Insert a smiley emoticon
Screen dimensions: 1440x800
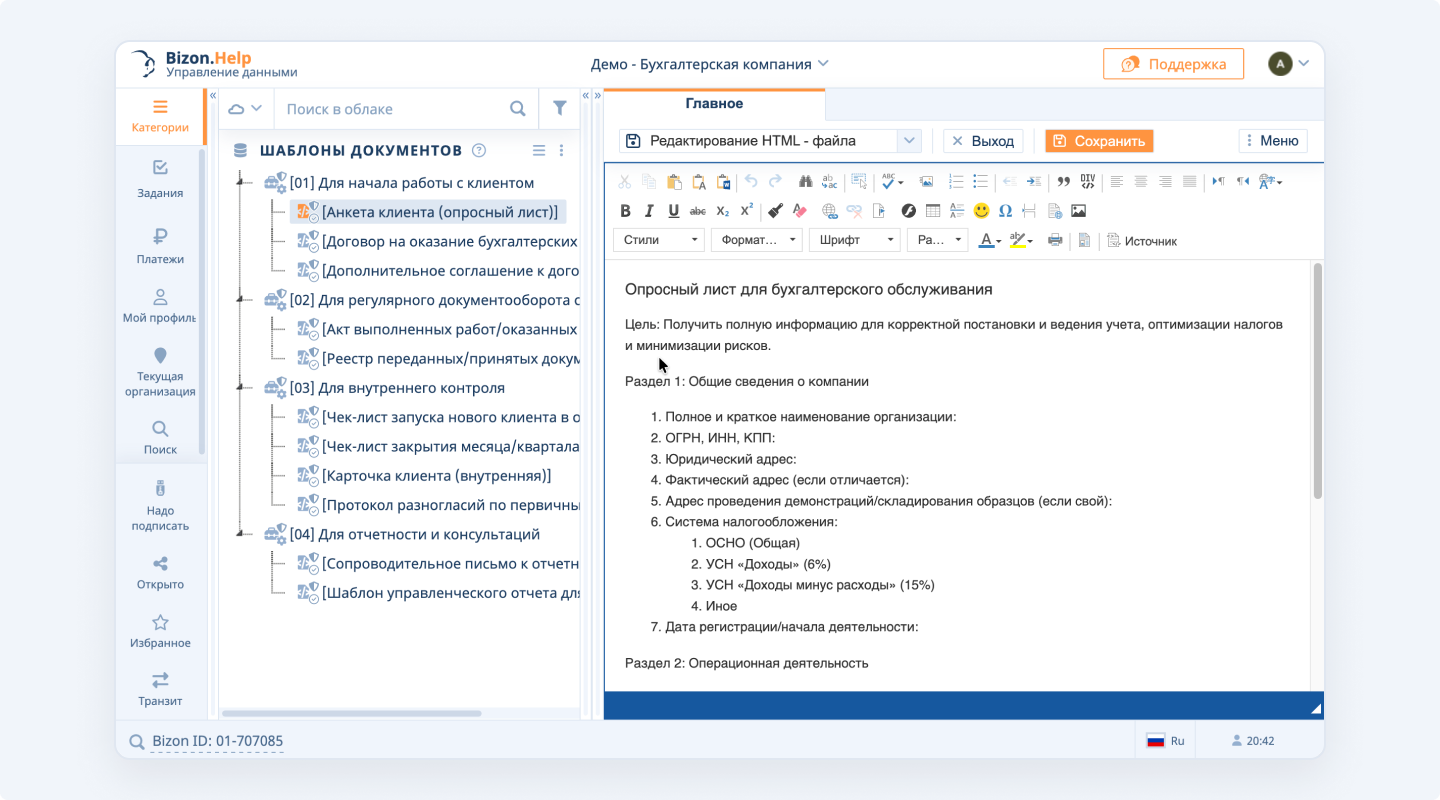click(980, 211)
